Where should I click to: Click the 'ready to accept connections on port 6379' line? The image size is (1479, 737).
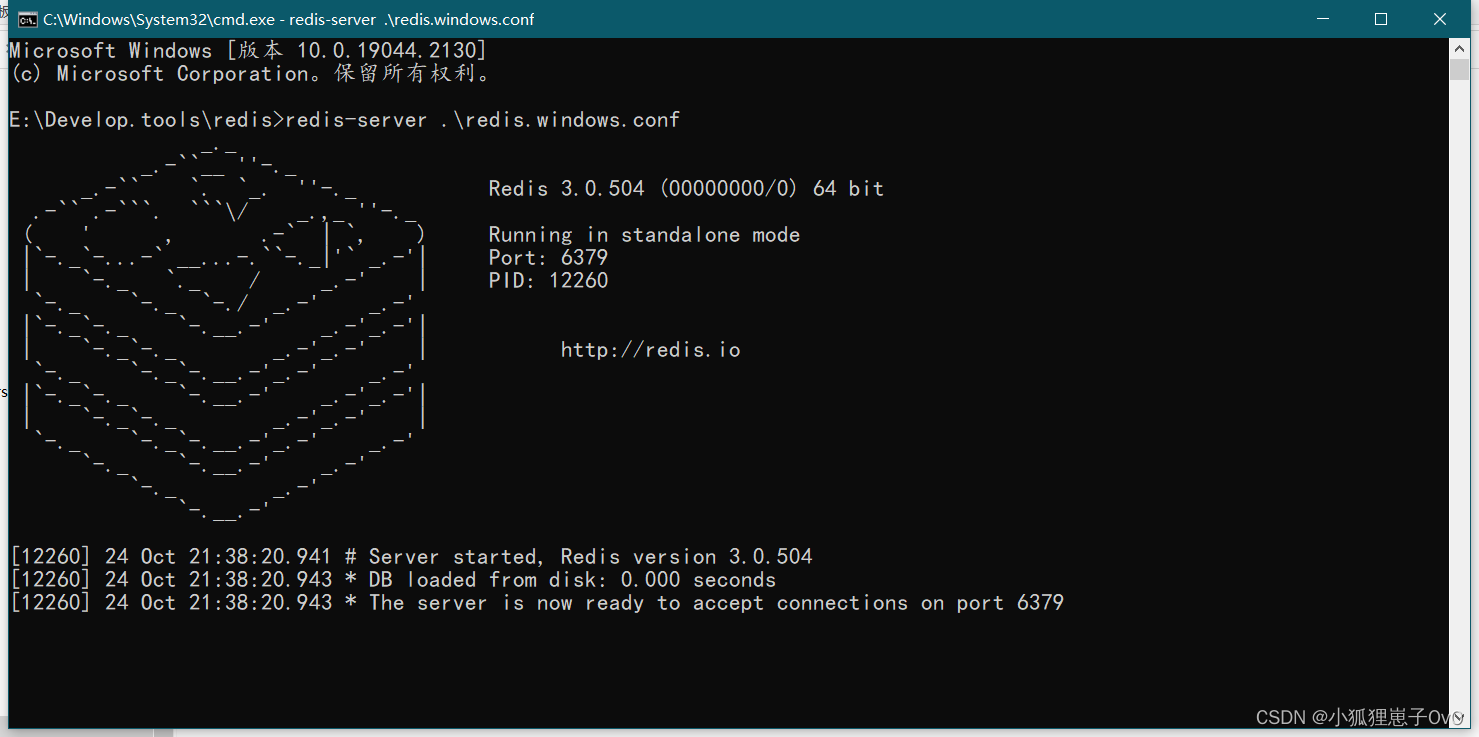pyautogui.click(x=537, y=603)
